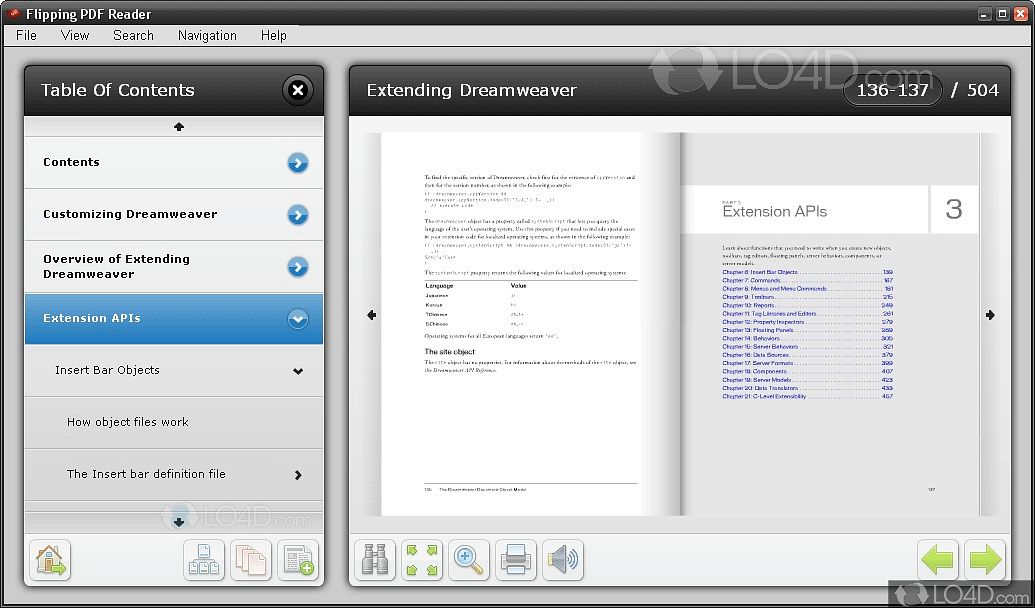Image resolution: width=1035 pixels, height=608 pixels.
Task: Go to the next page arrow
Action: click(985, 560)
